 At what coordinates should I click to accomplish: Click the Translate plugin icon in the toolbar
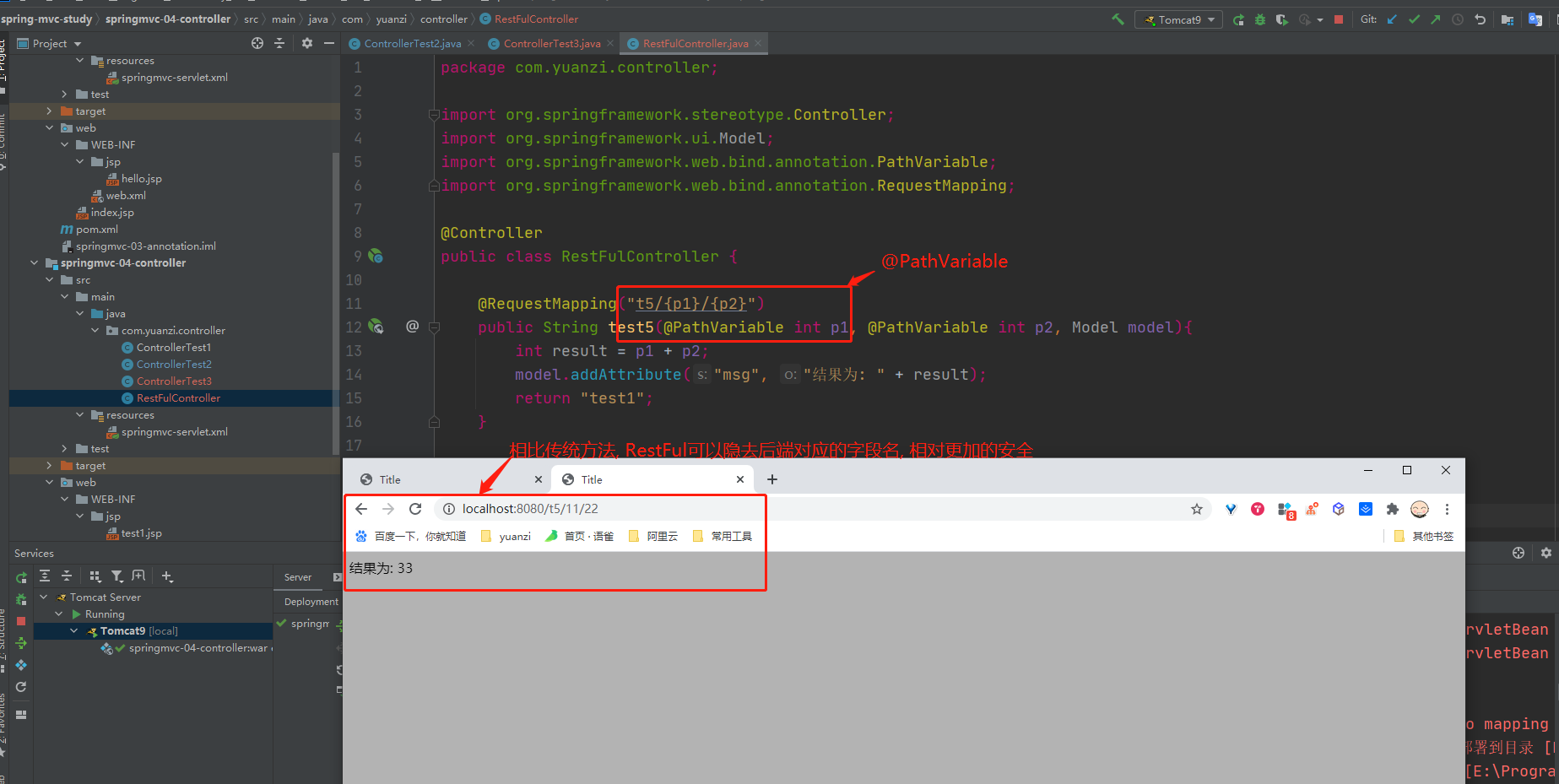[x=1535, y=19]
